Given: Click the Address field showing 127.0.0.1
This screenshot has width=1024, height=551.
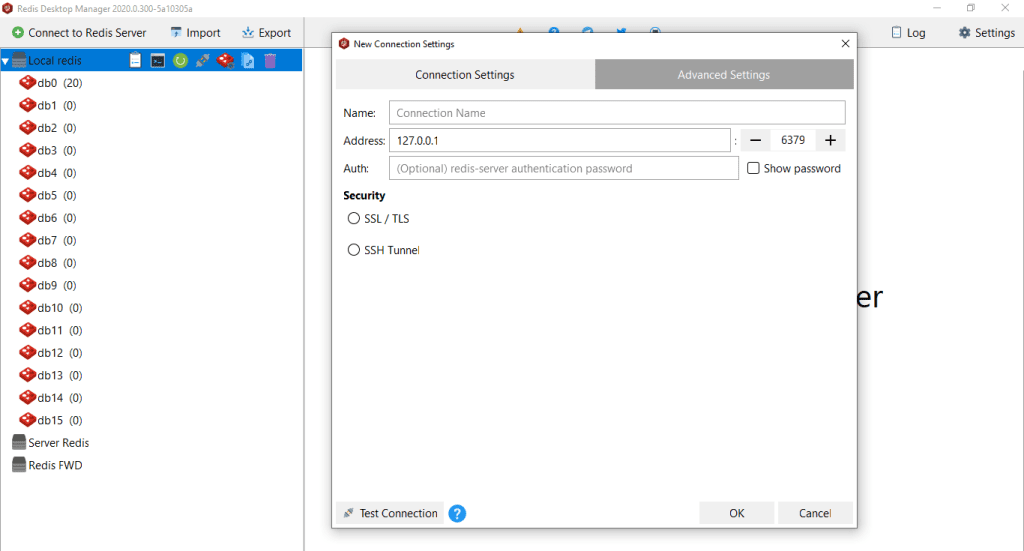Looking at the screenshot, I should [x=560, y=140].
